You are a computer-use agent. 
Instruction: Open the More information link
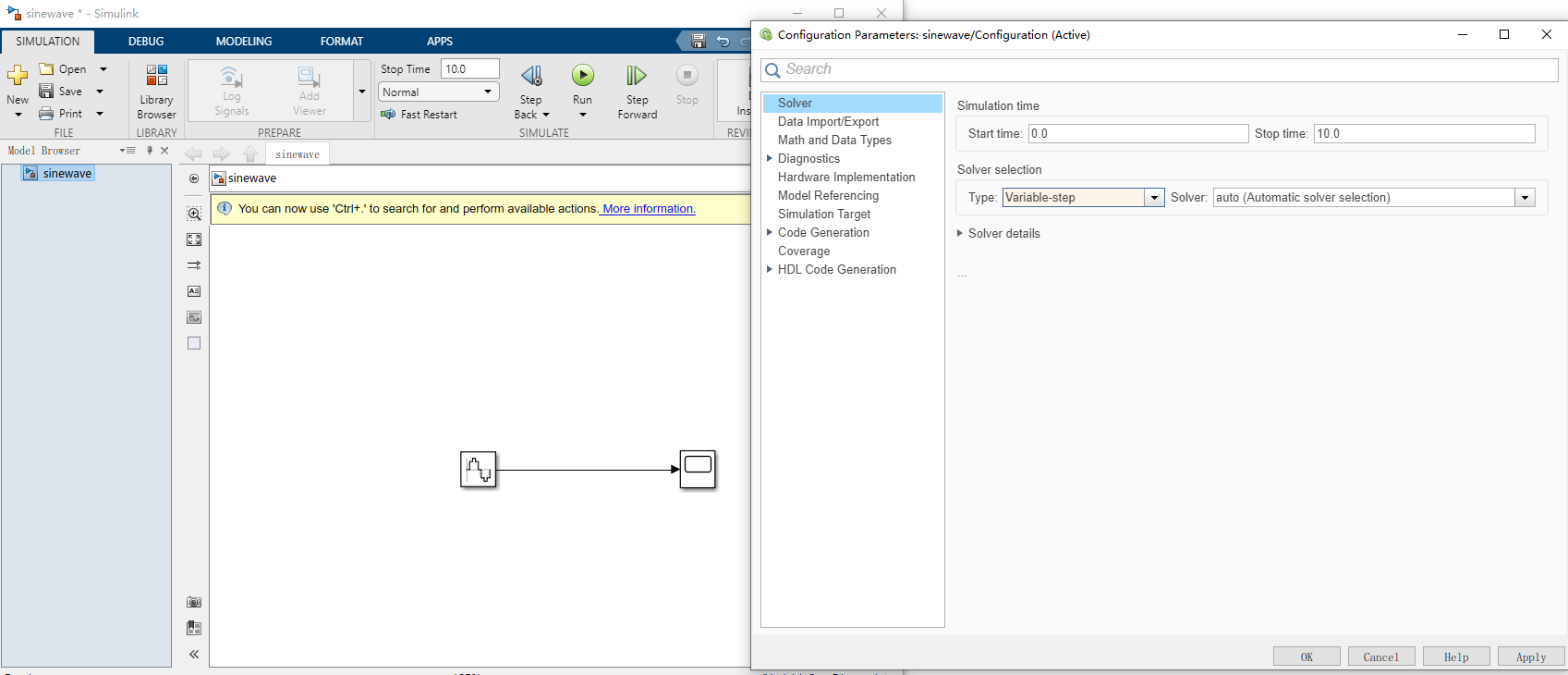pos(648,209)
